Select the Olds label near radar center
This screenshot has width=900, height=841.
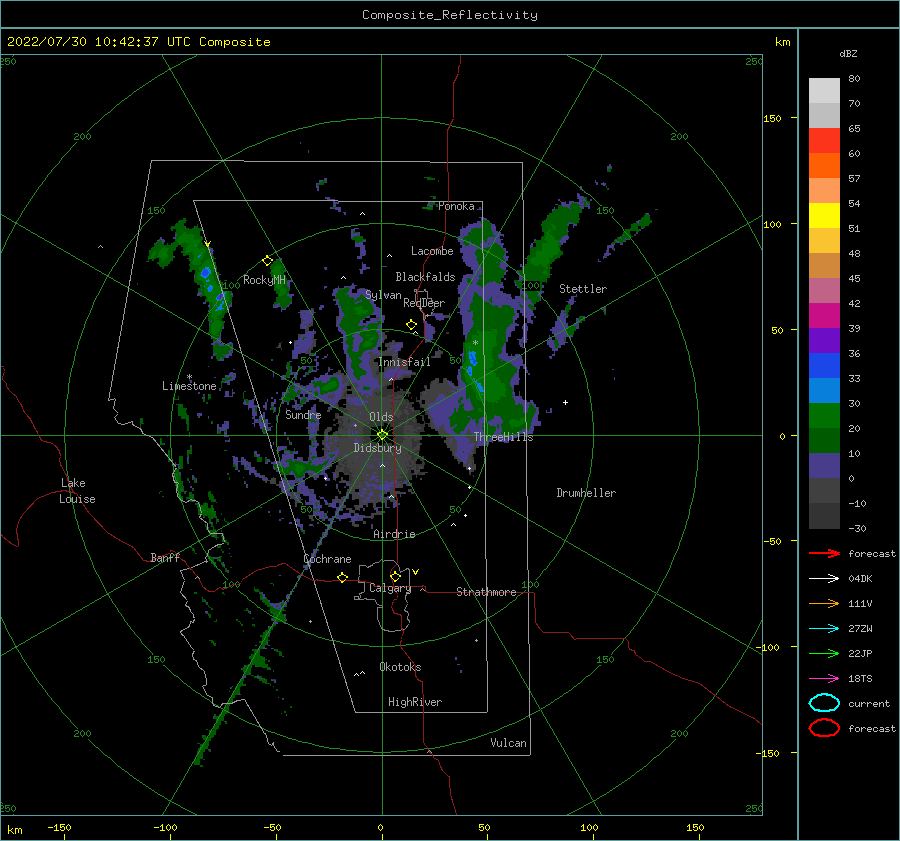tap(381, 417)
